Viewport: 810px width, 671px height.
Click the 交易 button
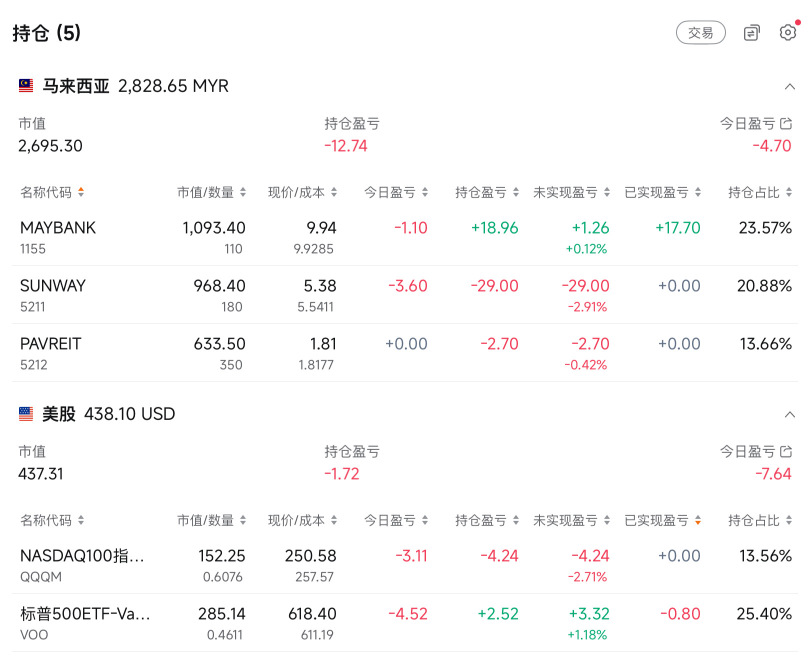coord(700,33)
